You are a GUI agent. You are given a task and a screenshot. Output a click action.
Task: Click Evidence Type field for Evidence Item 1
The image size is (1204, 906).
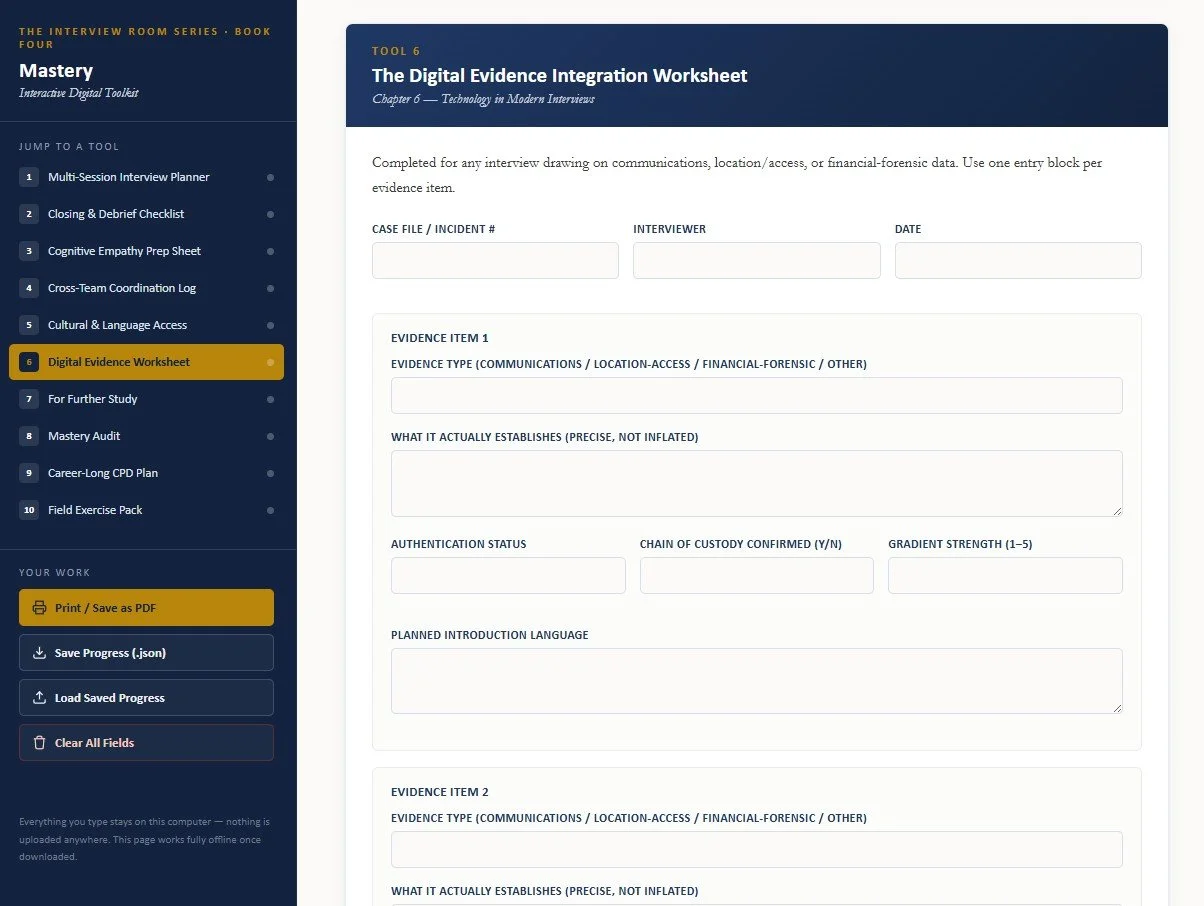click(x=757, y=395)
